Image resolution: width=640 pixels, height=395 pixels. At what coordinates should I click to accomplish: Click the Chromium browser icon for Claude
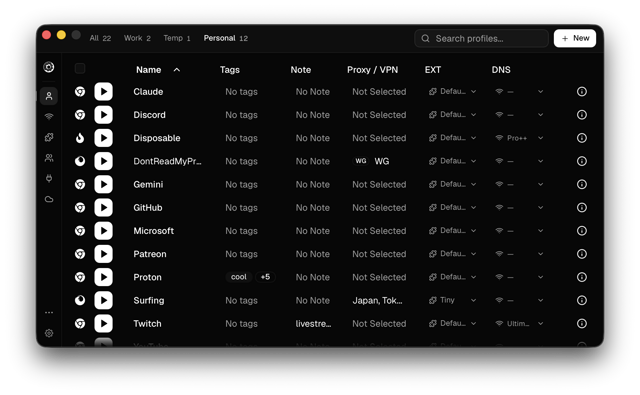pos(80,91)
